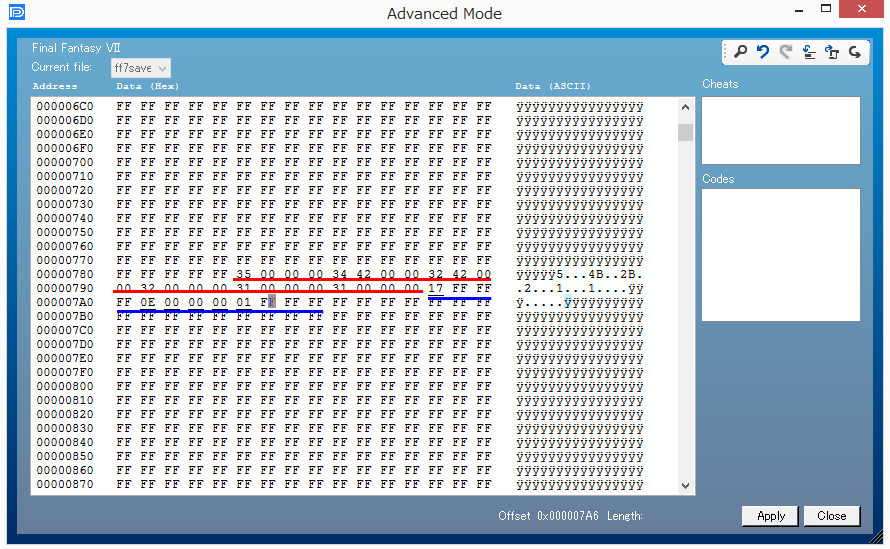The height and width of the screenshot is (549, 890).
Task: Click ASCII text of row 00000780
Action: point(580,274)
